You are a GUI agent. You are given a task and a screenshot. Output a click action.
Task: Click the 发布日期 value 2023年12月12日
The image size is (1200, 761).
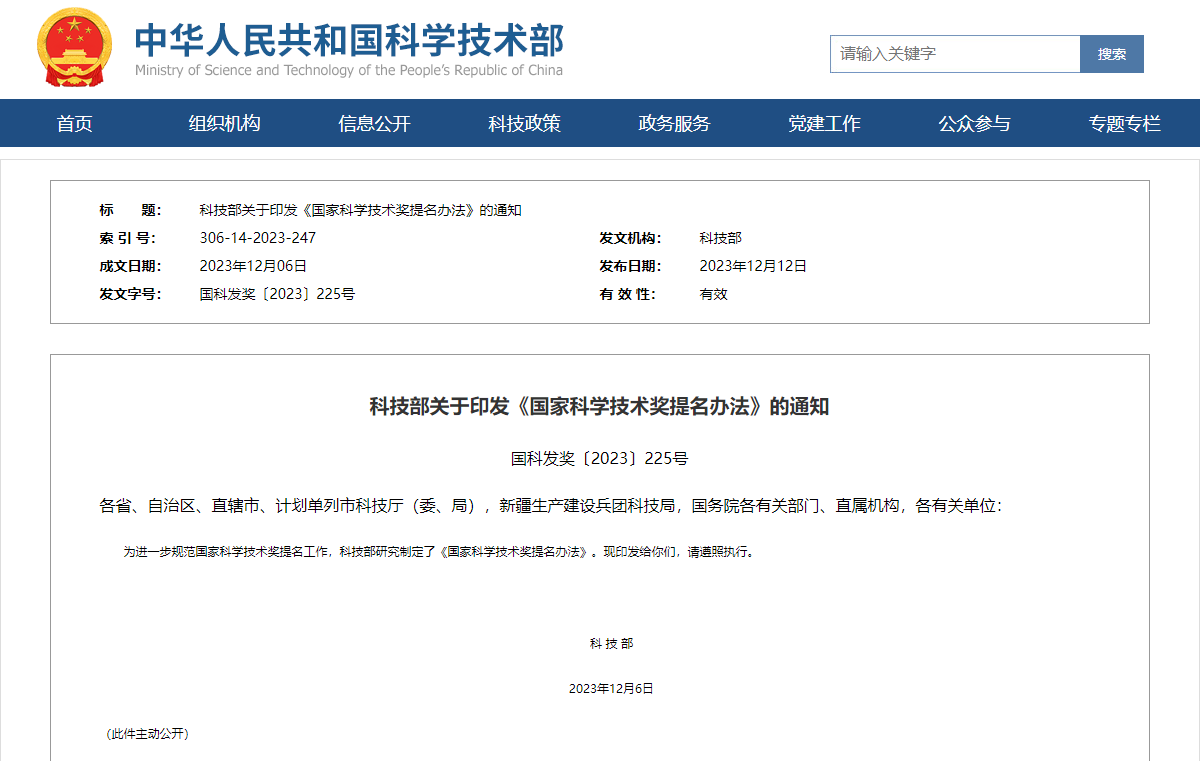753,266
